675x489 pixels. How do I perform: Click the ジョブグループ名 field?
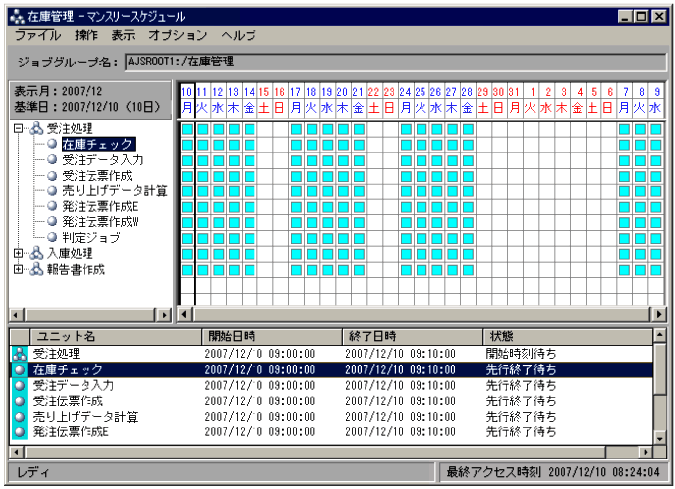pos(395,62)
